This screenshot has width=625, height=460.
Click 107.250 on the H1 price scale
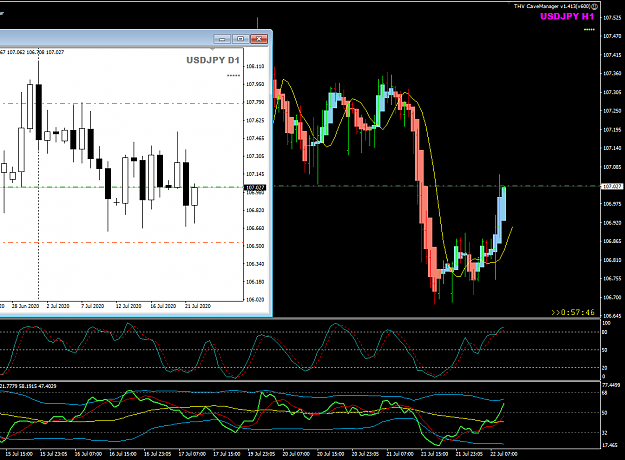(x=612, y=111)
